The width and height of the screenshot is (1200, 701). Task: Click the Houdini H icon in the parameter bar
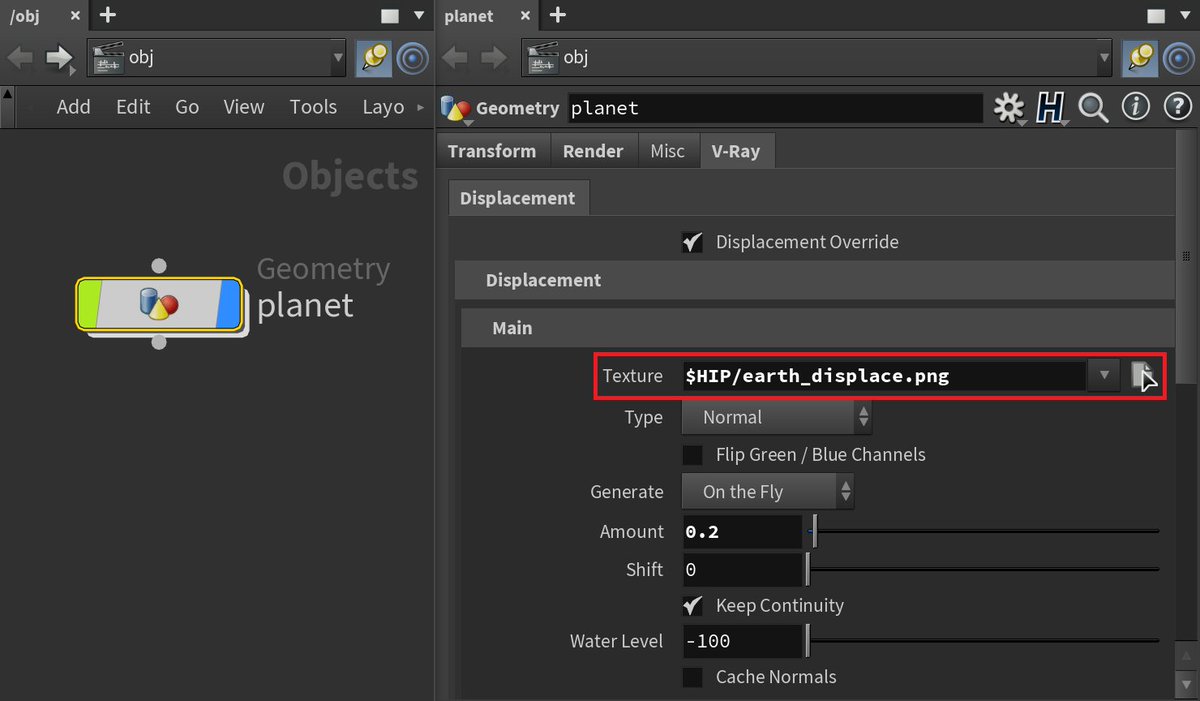(x=1051, y=108)
